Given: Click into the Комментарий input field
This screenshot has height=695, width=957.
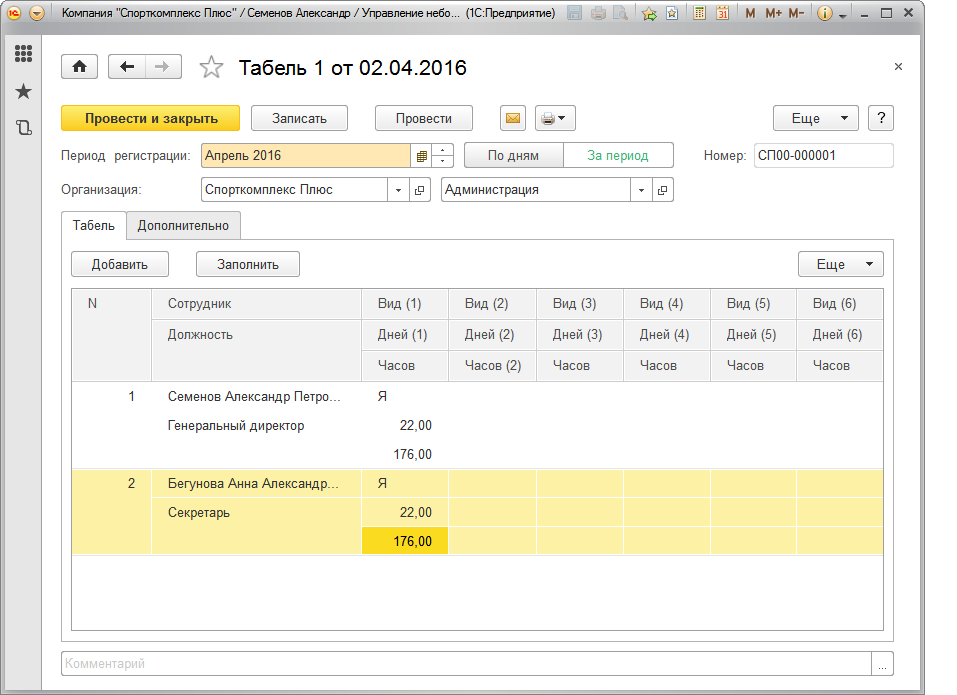Looking at the screenshot, I should point(465,663).
